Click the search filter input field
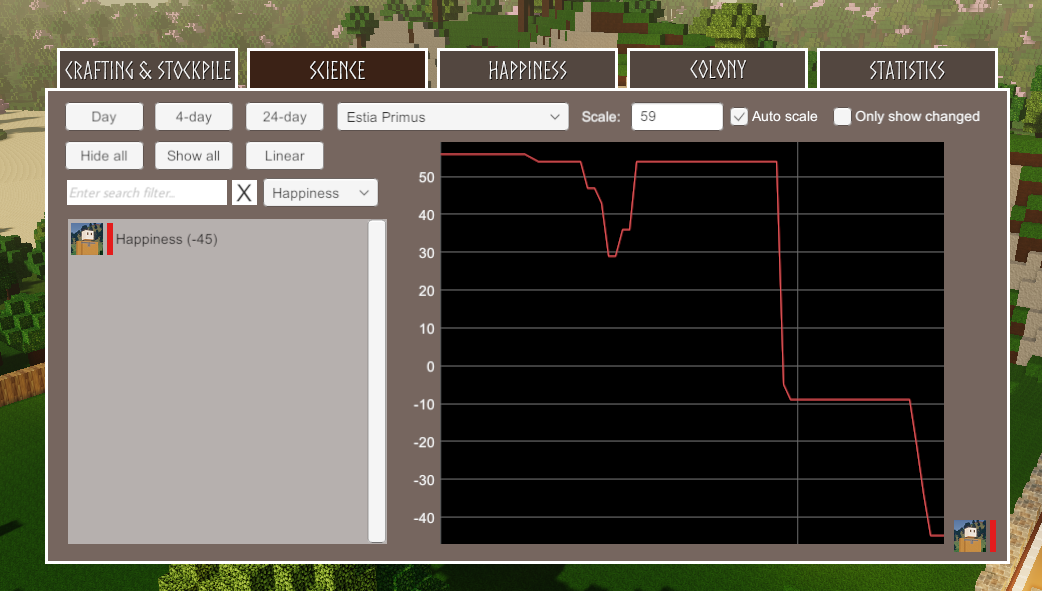The image size is (1042, 591). tap(147, 193)
